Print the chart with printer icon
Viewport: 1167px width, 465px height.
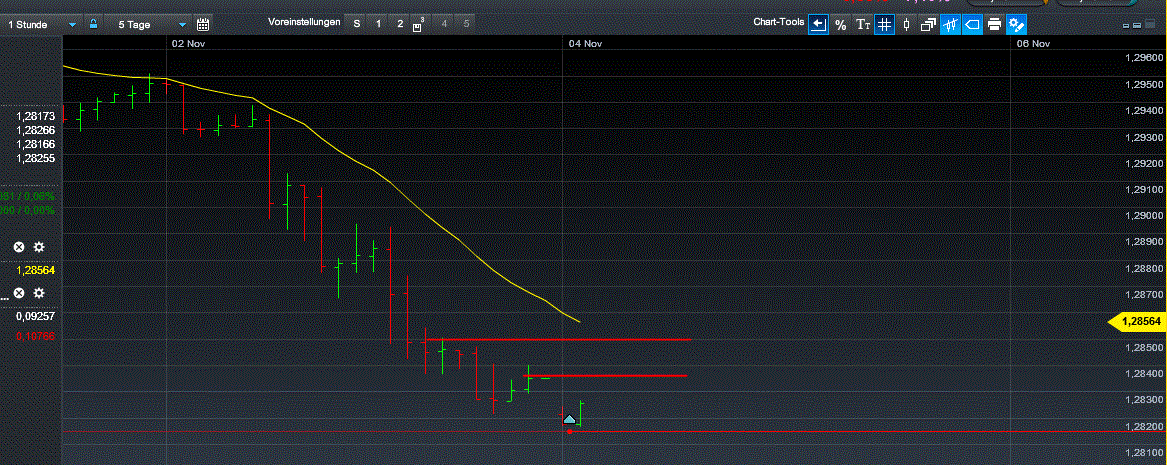(994, 25)
